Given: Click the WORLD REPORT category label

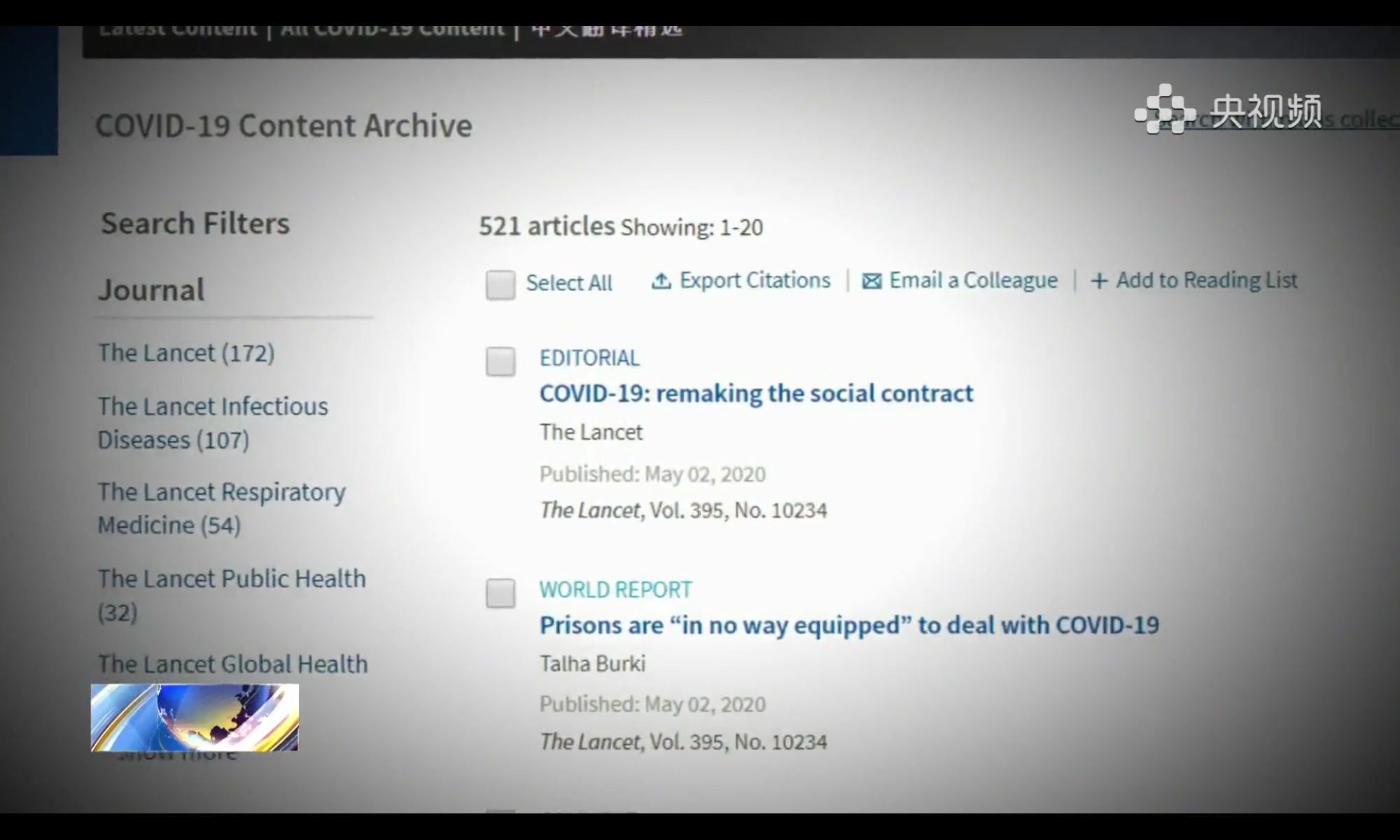Looking at the screenshot, I should coord(615,590).
